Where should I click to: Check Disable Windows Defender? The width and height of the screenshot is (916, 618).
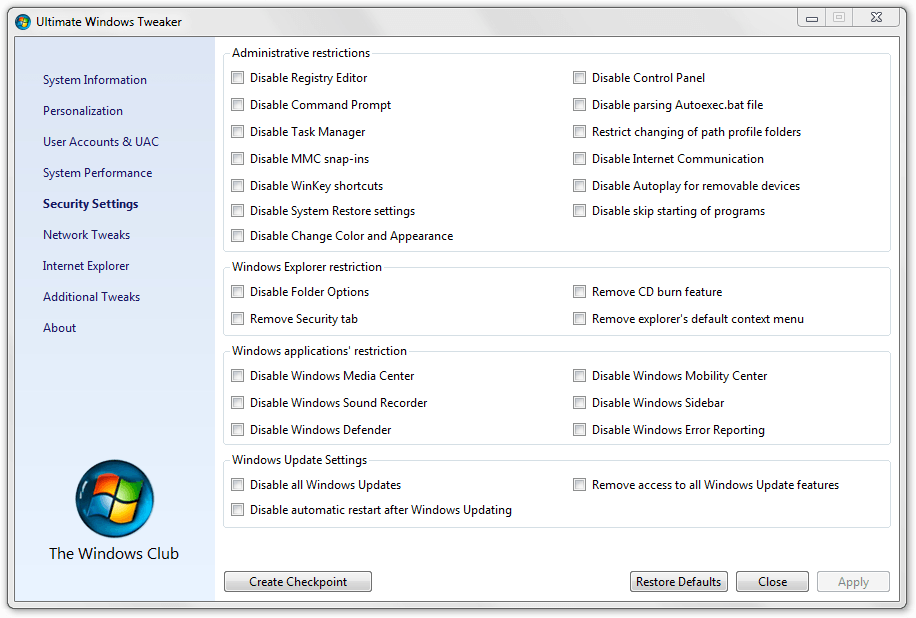point(237,429)
